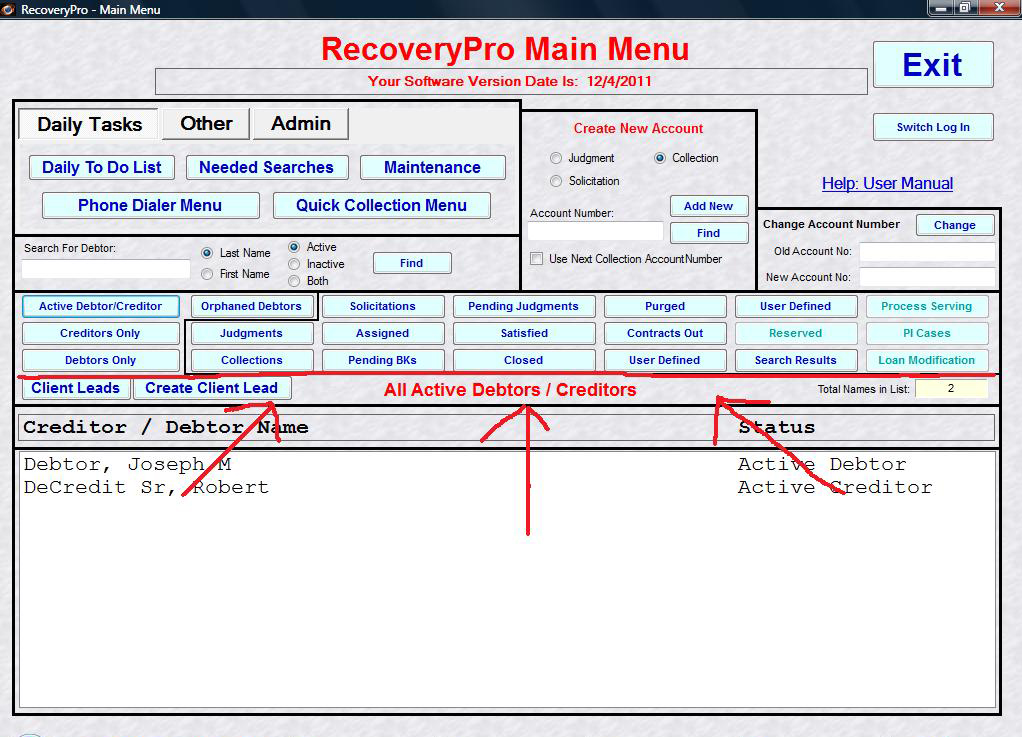Viewport: 1022px width, 737px height.
Task: Select the Inactive debtor filter
Action: 294,264
